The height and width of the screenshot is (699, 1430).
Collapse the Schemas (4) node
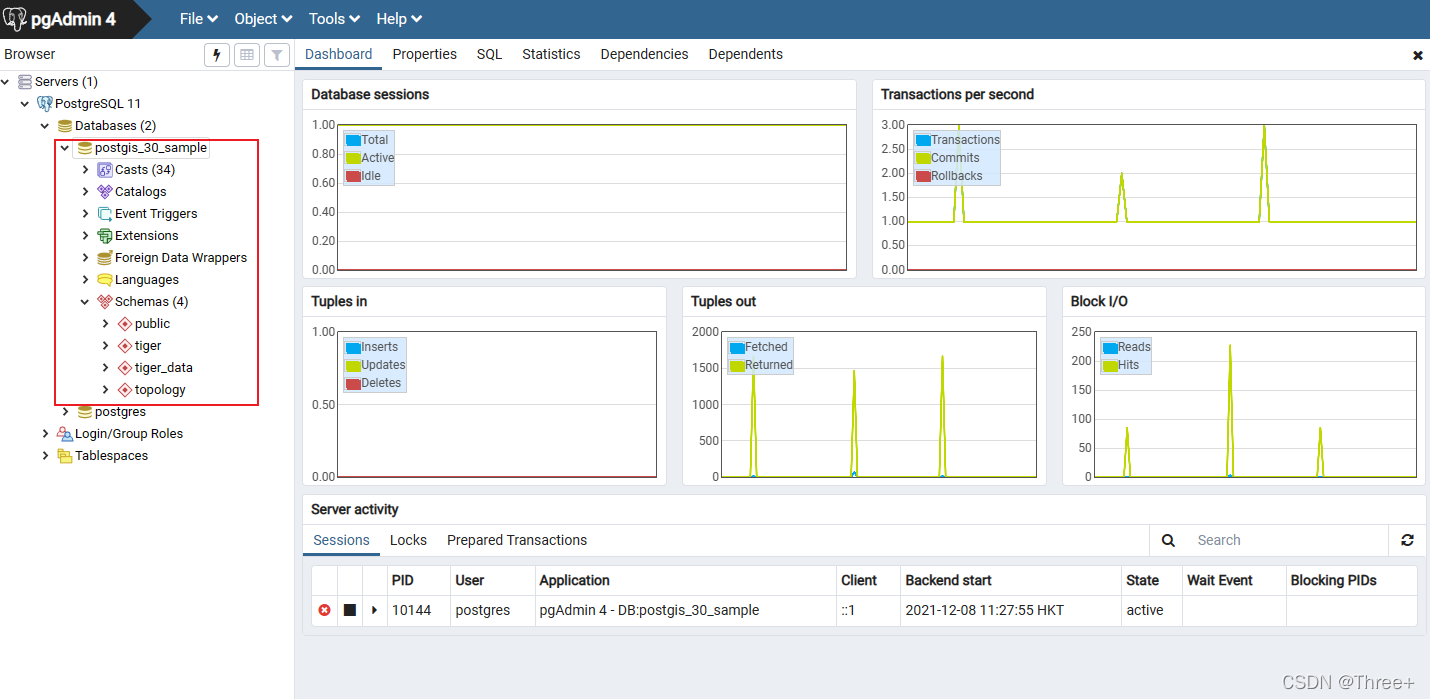click(x=85, y=301)
